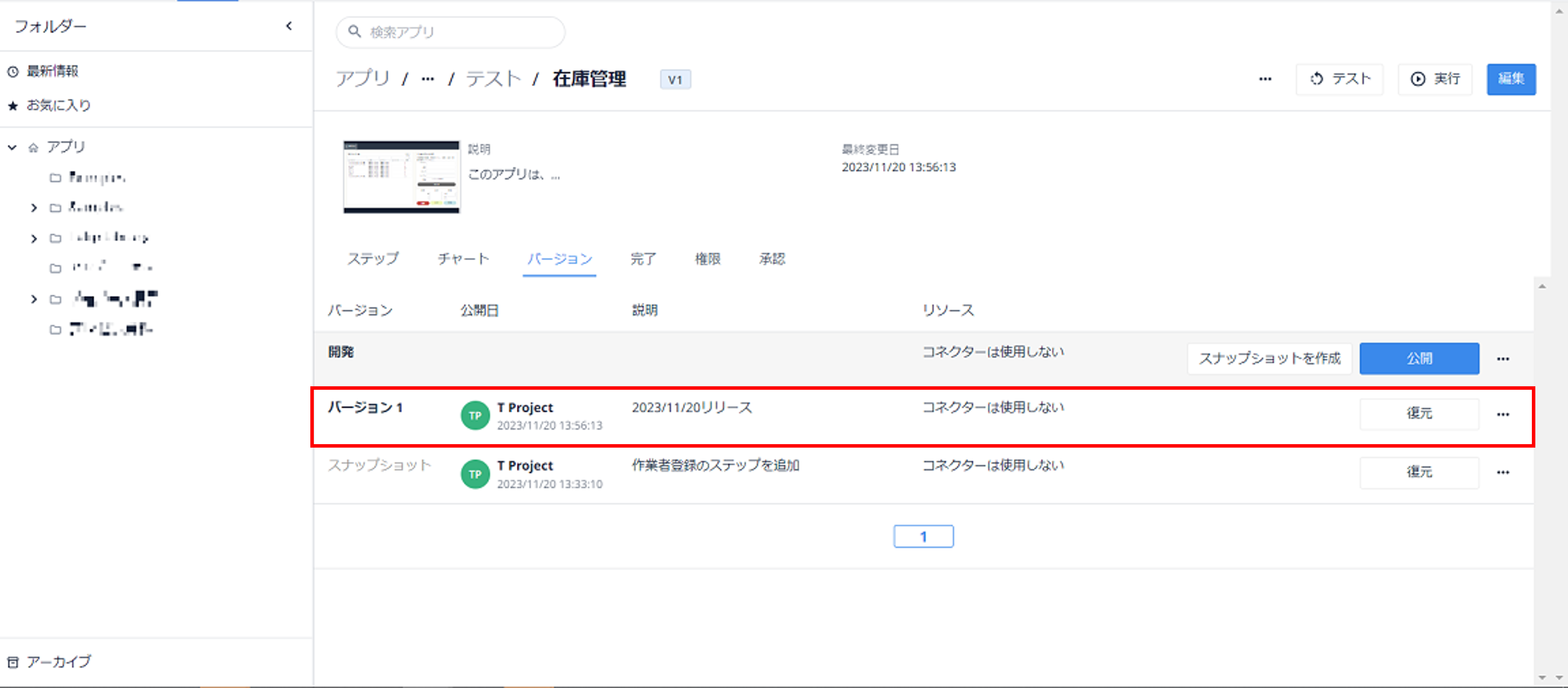Expand the third folder under アプリ
This screenshot has height=688, width=1568.
34,238
